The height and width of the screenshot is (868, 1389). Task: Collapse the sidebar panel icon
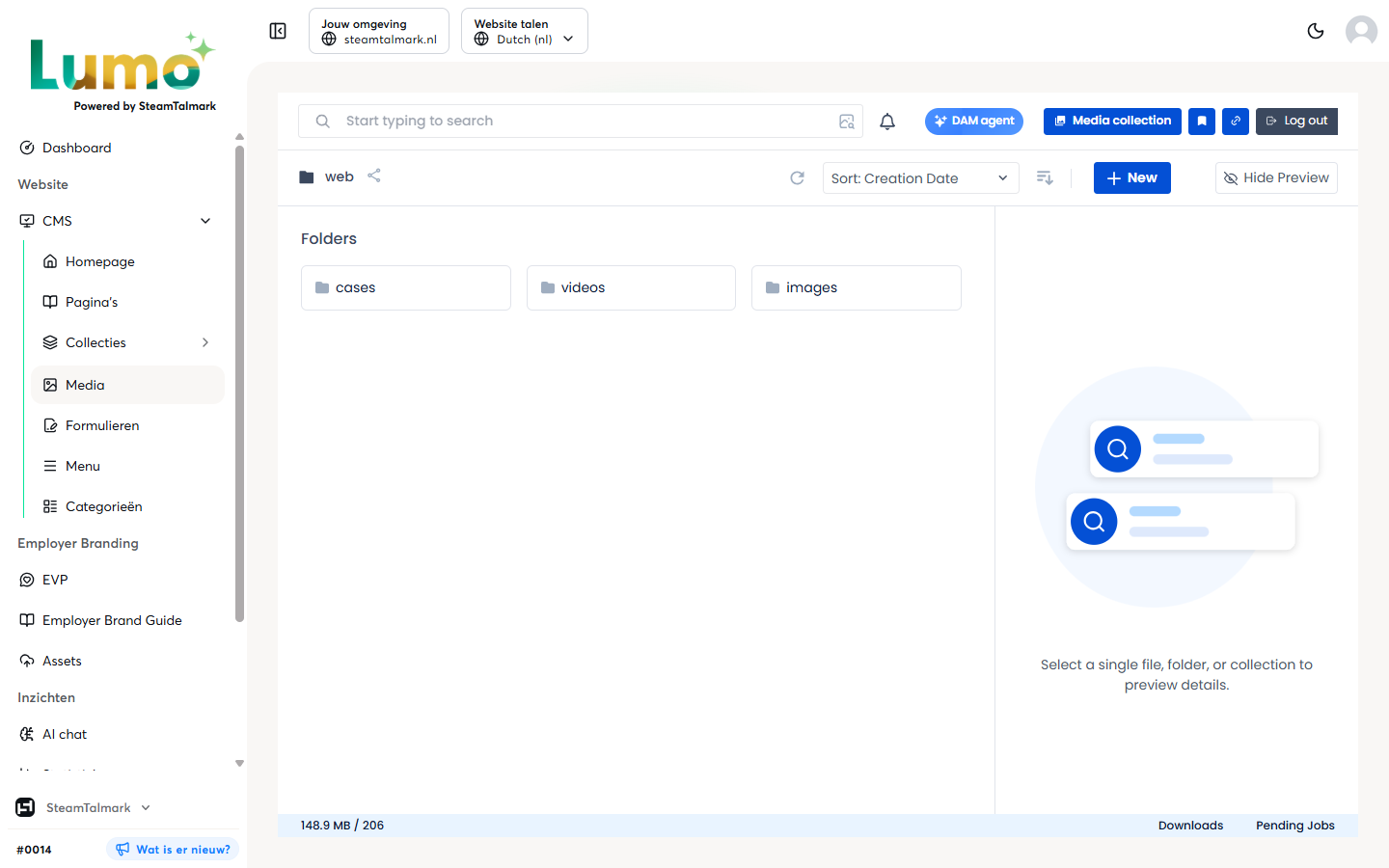coord(278,31)
